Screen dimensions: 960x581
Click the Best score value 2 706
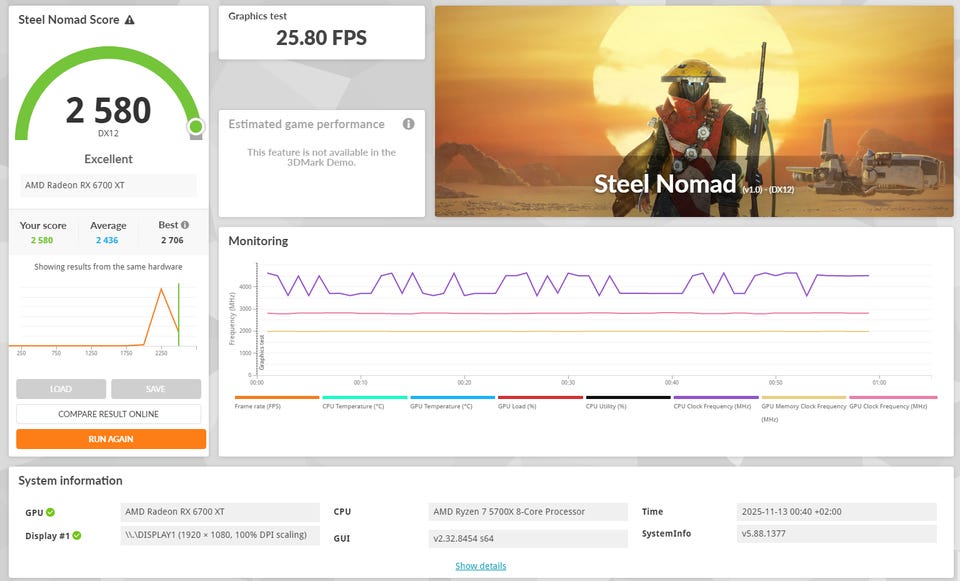pos(172,240)
